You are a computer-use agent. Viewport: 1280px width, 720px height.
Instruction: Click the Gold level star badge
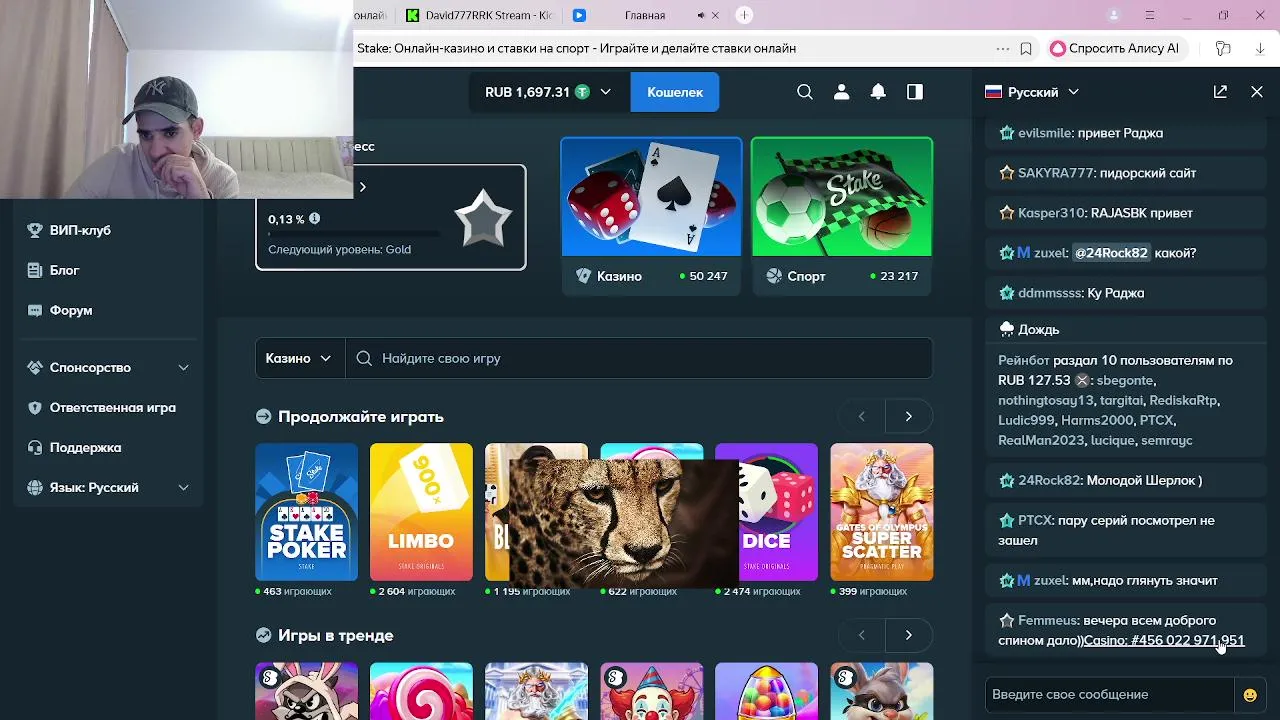[483, 217]
